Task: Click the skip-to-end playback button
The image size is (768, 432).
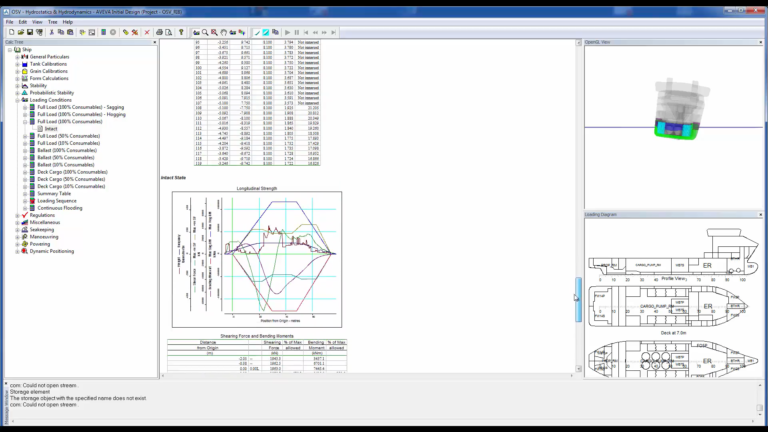Action: point(334,32)
